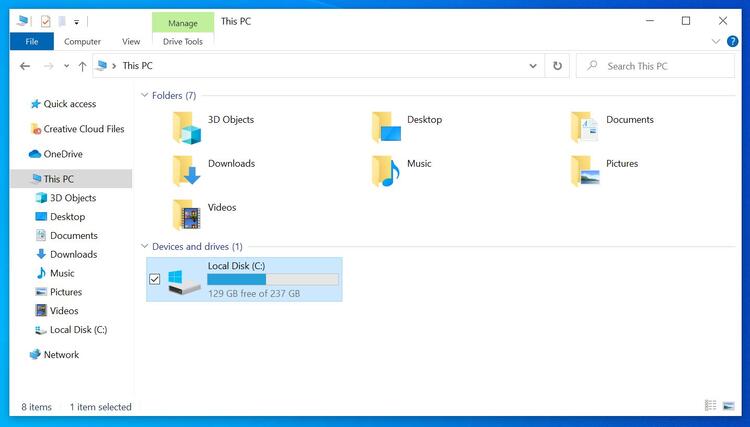
Task: Click the Local Disk (C:) usage bar
Action: point(273,279)
